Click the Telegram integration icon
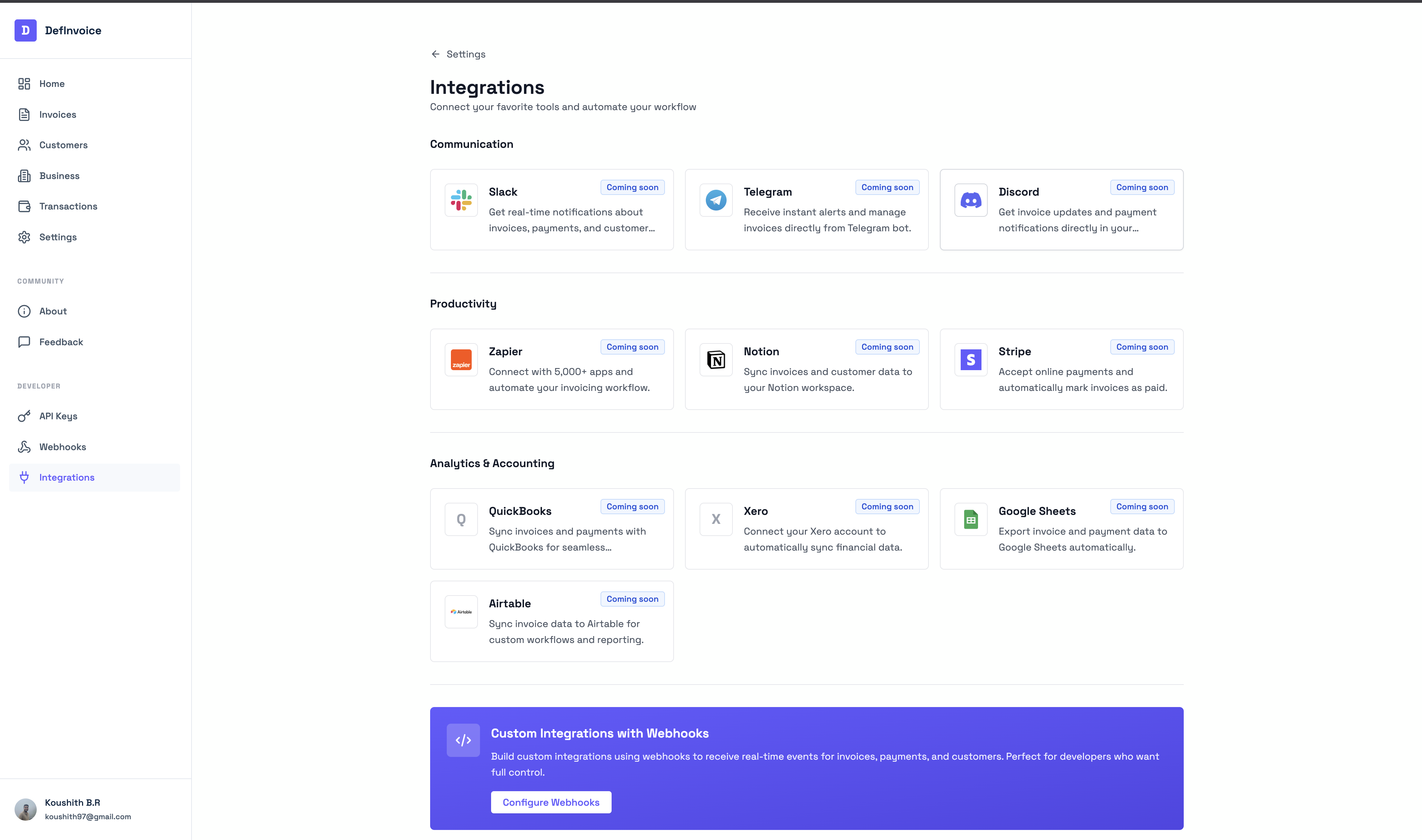 [716, 200]
